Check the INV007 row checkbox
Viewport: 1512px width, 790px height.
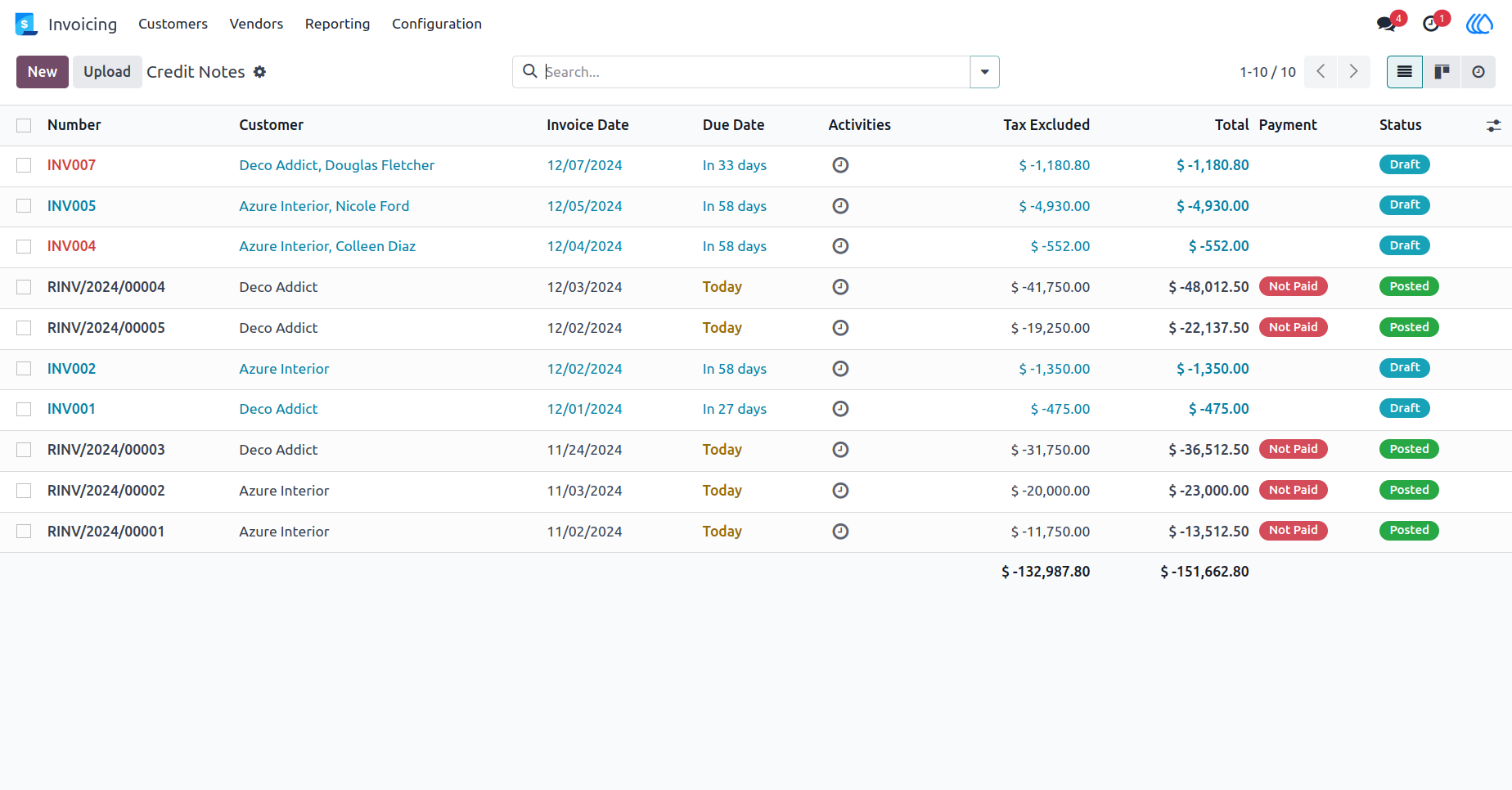pyautogui.click(x=24, y=165)
